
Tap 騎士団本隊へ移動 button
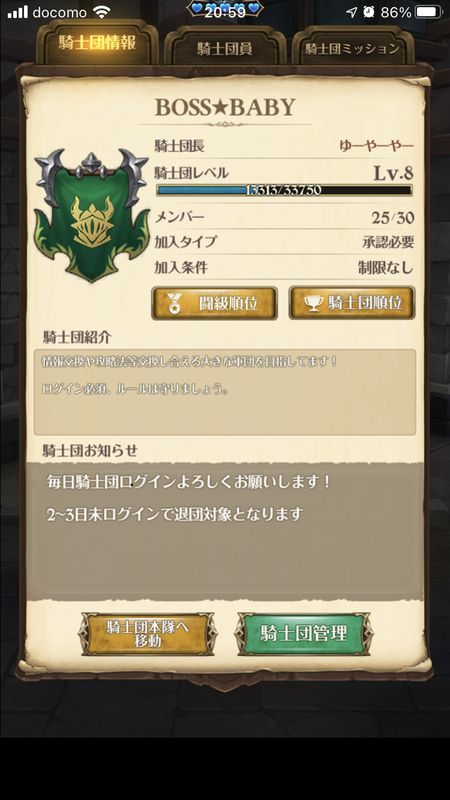(x=147, y=634)
